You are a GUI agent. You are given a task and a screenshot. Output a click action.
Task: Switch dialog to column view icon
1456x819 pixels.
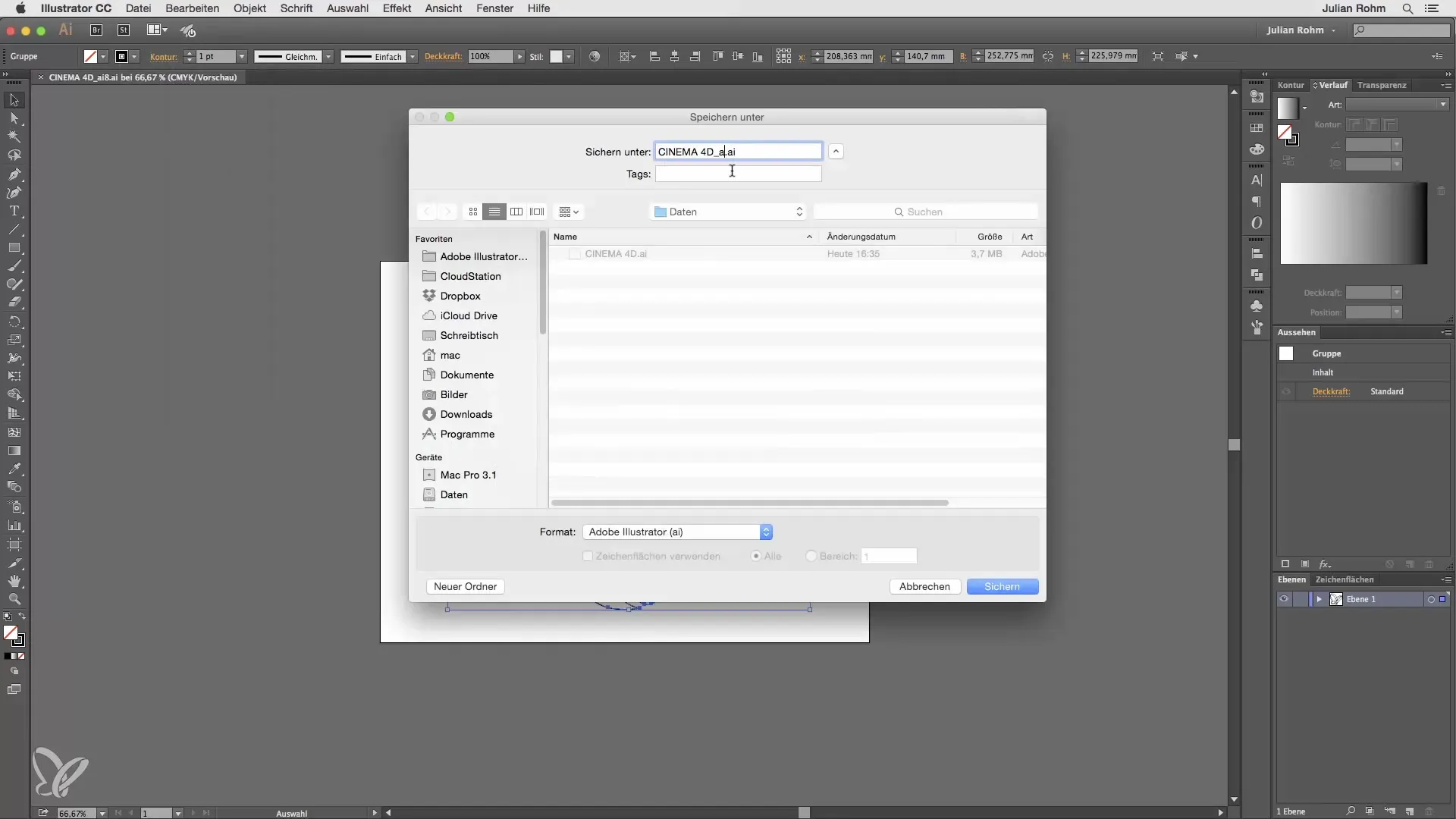pos(516,212)
